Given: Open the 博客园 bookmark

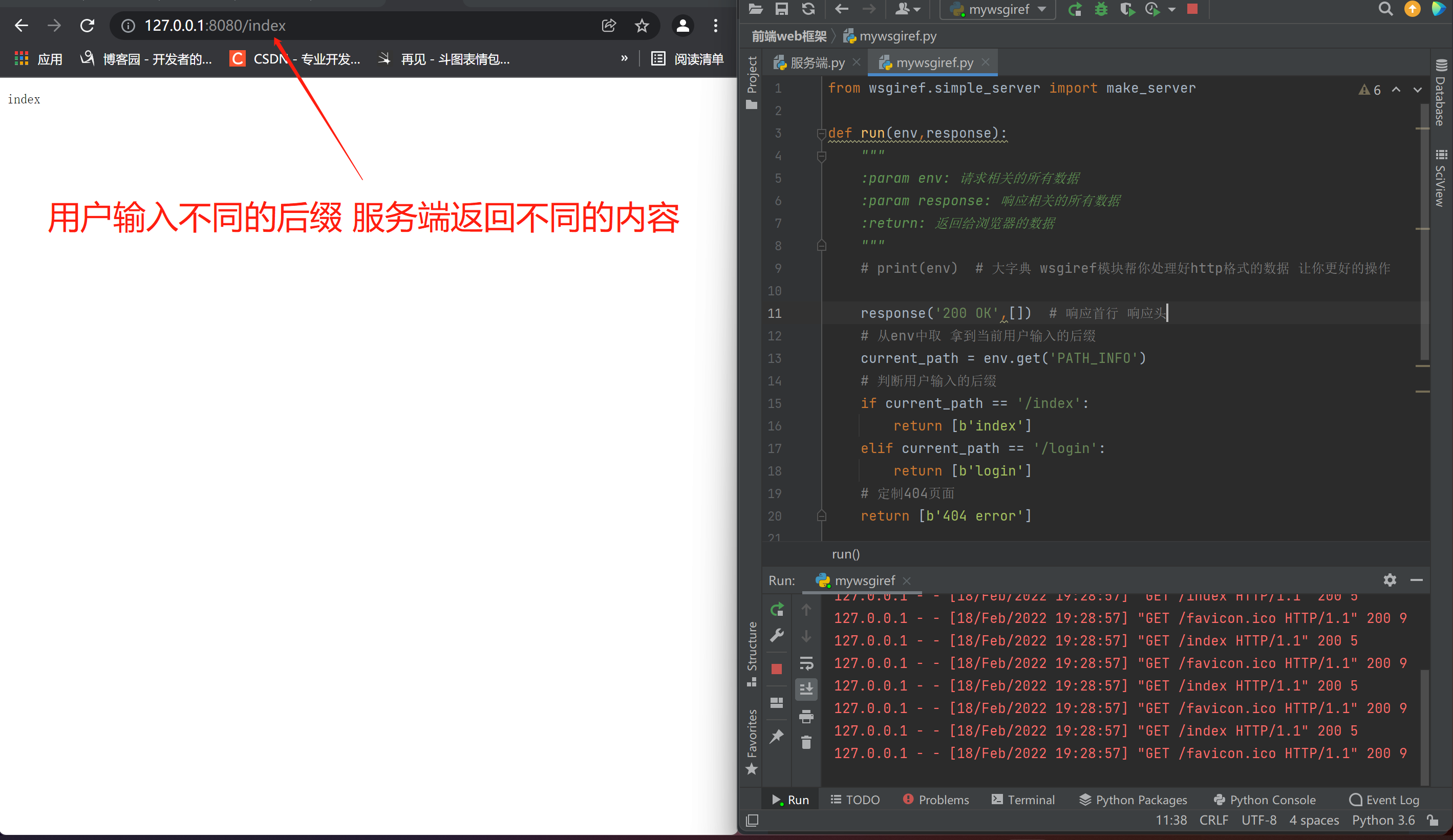Looking at the screenshot, I should tap(146, 59).
